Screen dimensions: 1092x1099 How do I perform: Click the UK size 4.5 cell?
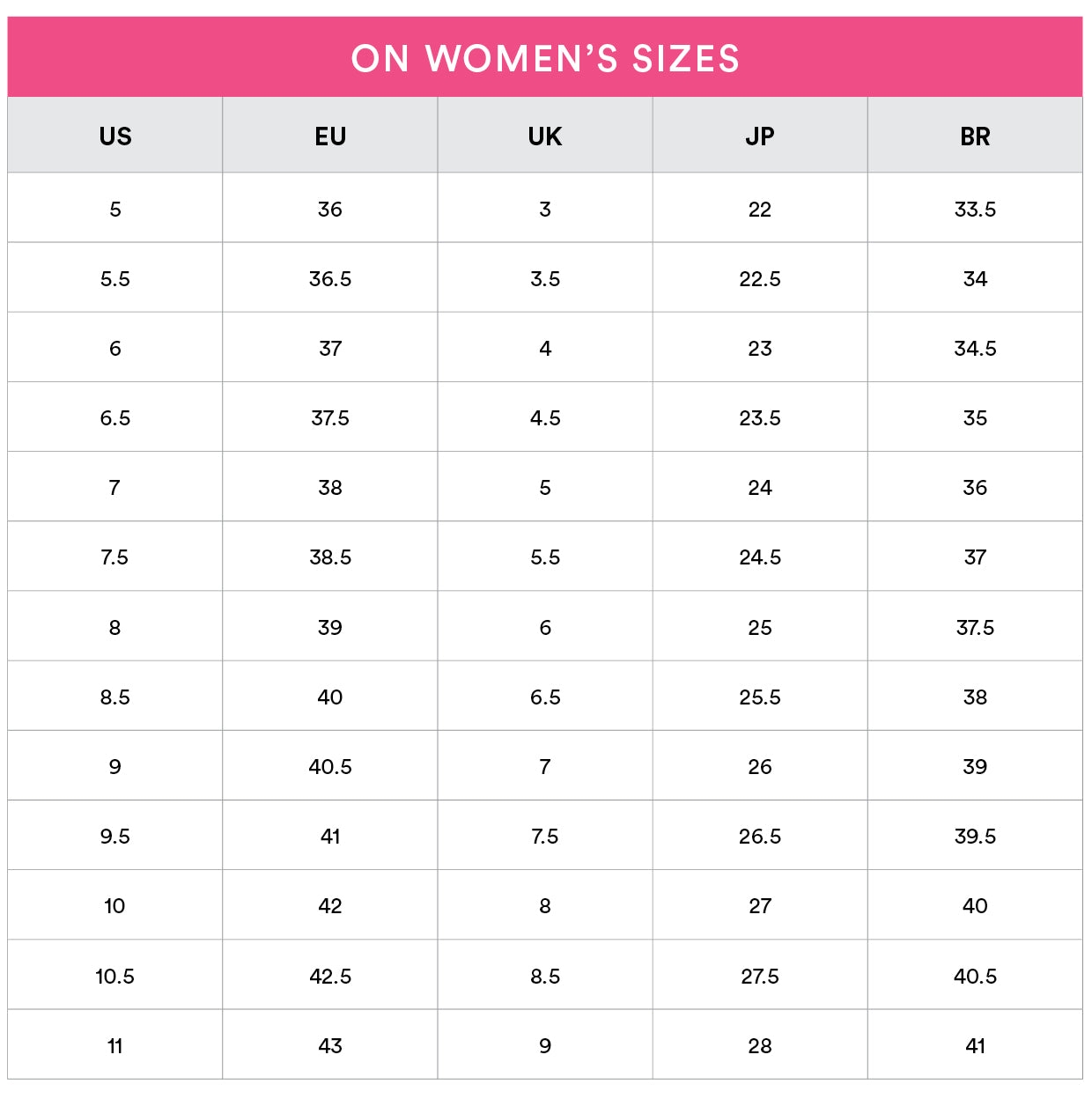click(545, 418)
